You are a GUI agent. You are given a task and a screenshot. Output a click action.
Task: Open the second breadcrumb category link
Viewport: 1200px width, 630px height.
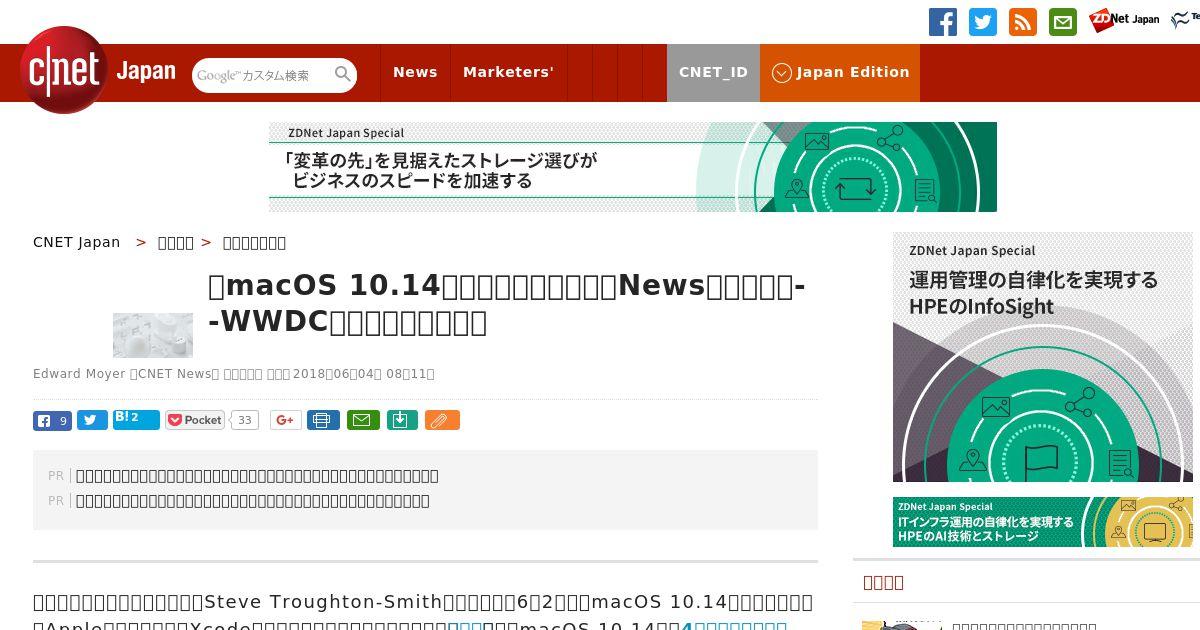tap(176, 242)
